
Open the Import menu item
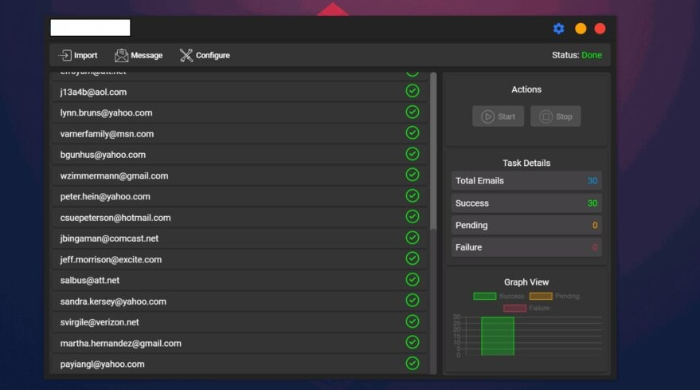(x=78, y=55)
